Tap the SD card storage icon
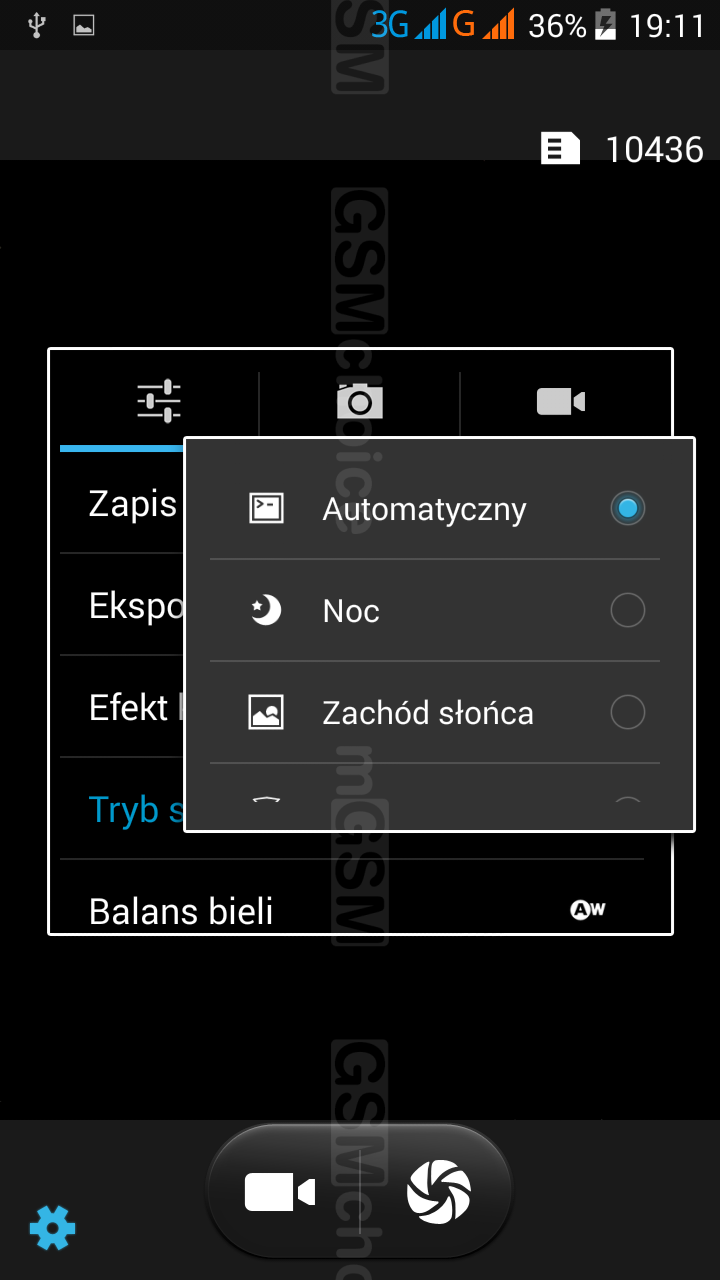Viewport: 720px width, 1280px height. coord(560,149)
